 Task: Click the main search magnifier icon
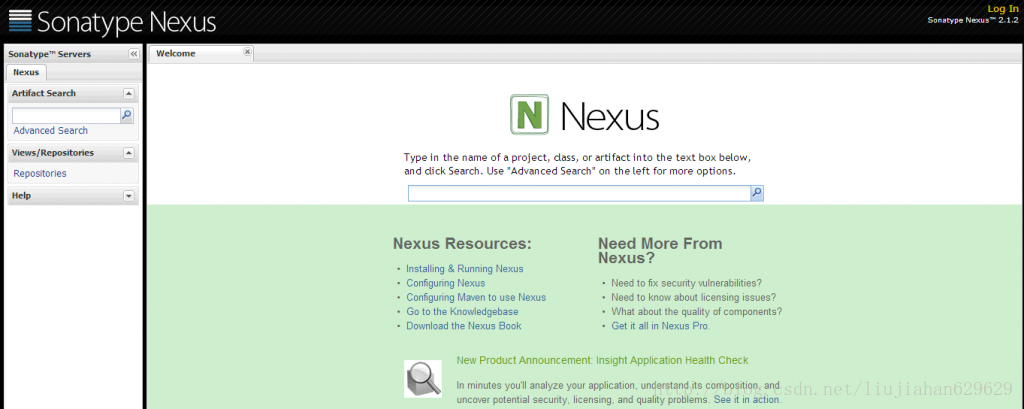click(x=757, y=193)
